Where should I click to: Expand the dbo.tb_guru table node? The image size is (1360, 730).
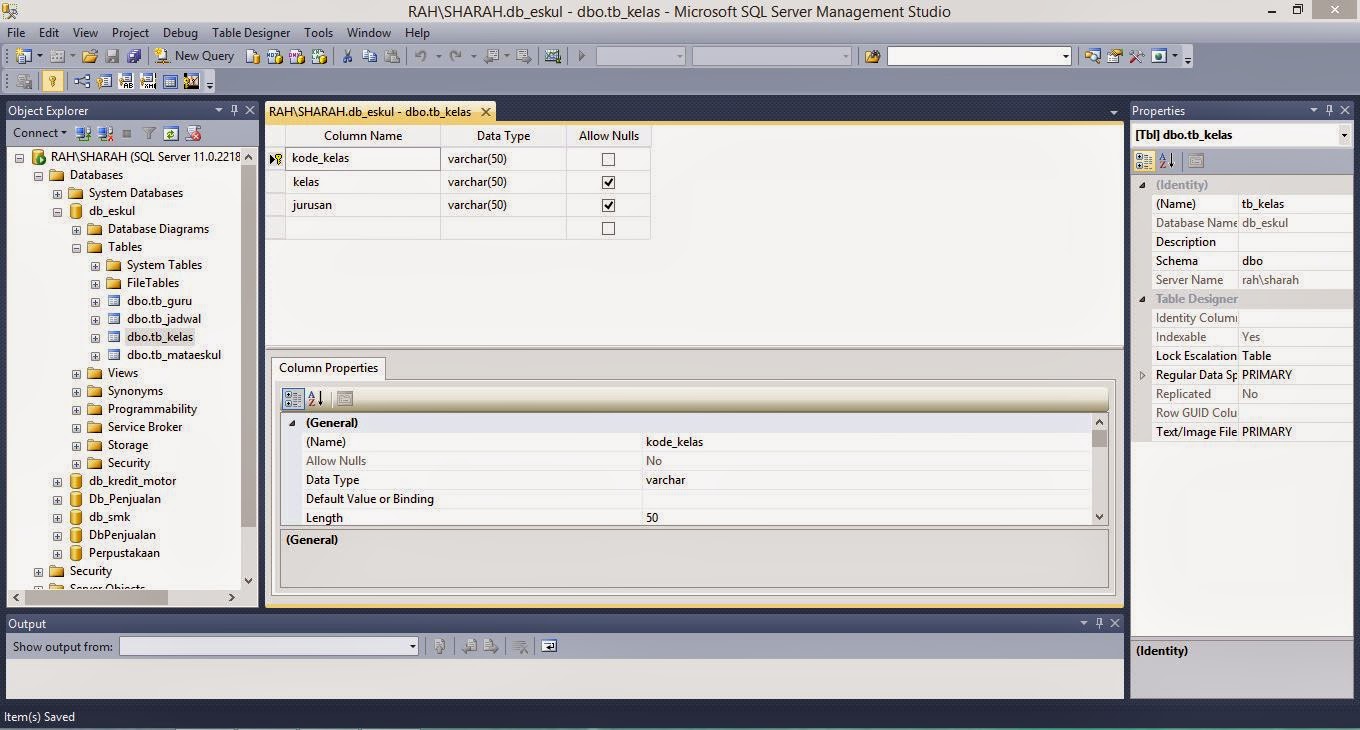[96, 301]
